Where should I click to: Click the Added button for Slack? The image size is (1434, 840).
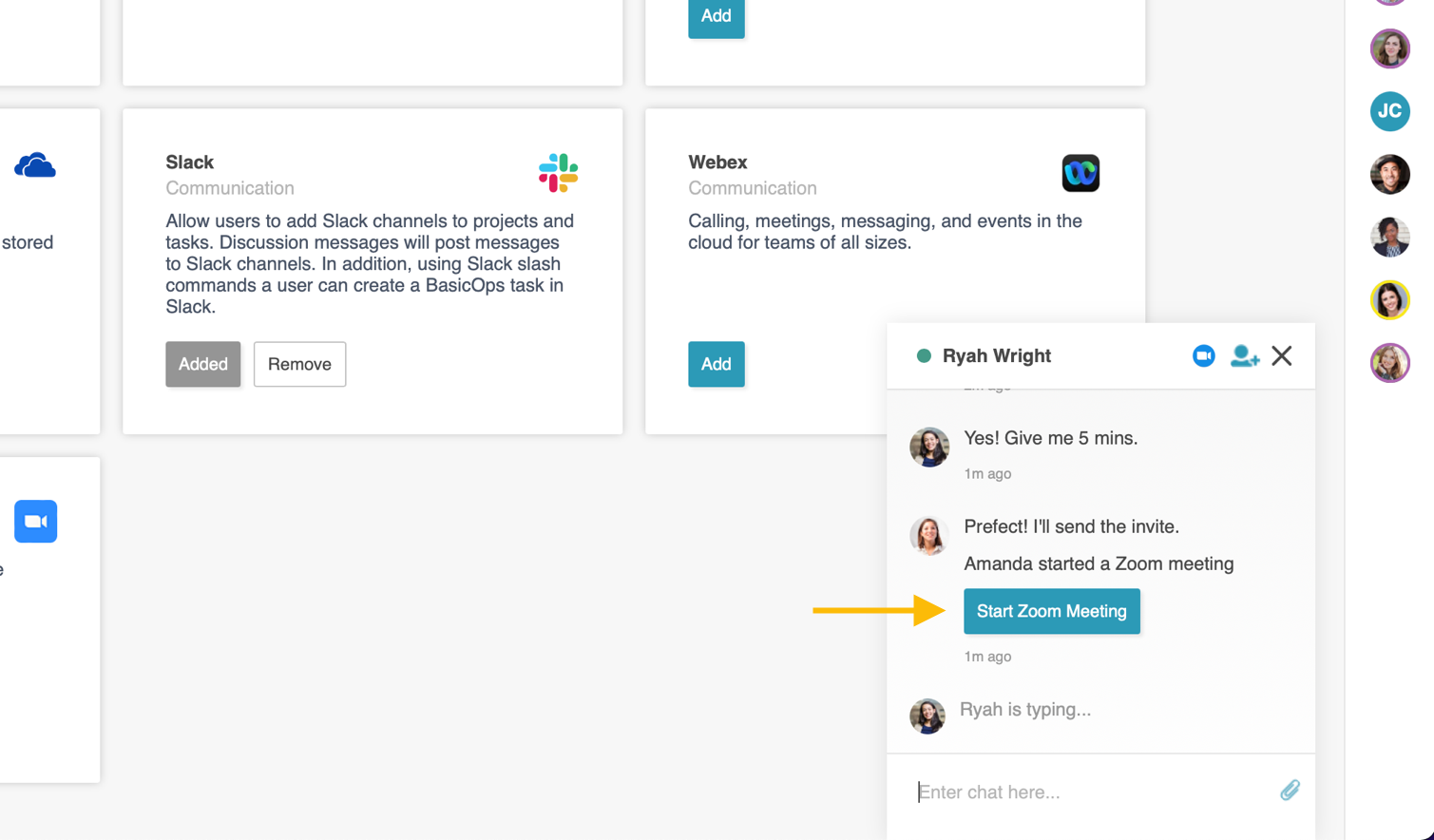tap(203, 364)
